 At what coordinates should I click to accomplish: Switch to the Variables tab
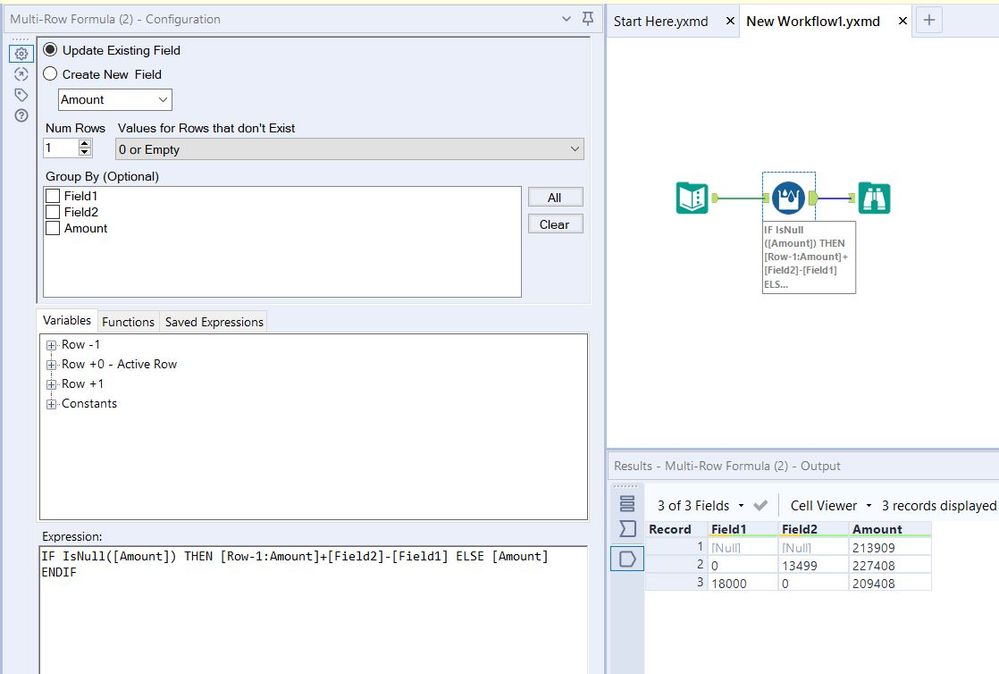coord(67,320)
